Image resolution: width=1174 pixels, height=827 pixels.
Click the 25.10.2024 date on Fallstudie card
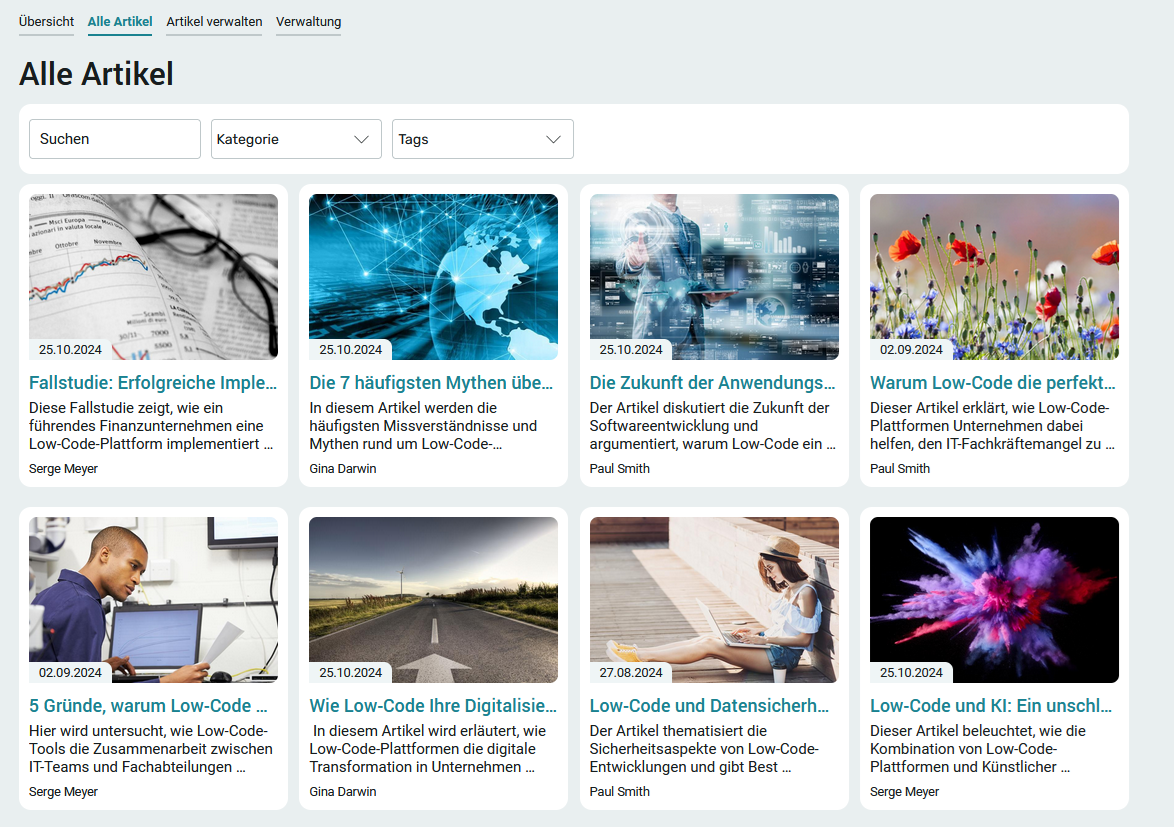pyautogui.click(x=70, y=350)
